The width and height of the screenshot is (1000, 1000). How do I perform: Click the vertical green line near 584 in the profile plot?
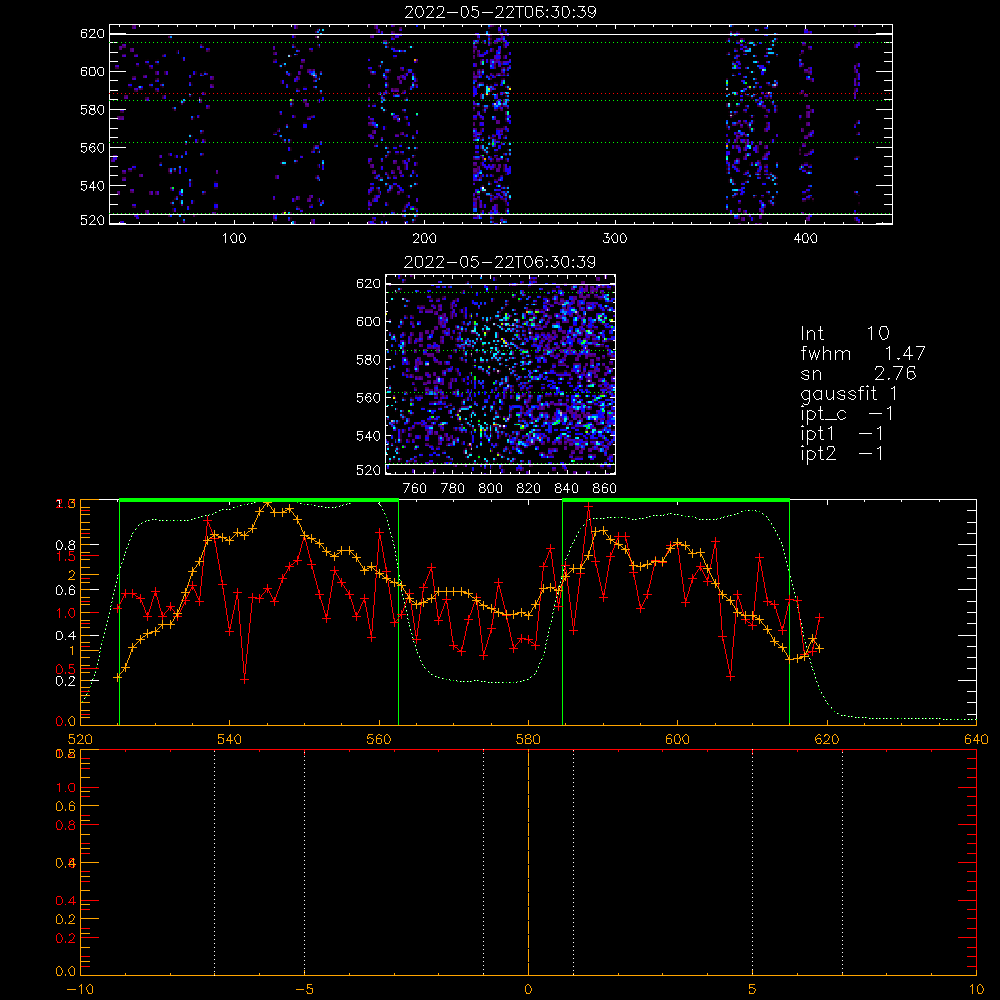click(x=562, y=612)
